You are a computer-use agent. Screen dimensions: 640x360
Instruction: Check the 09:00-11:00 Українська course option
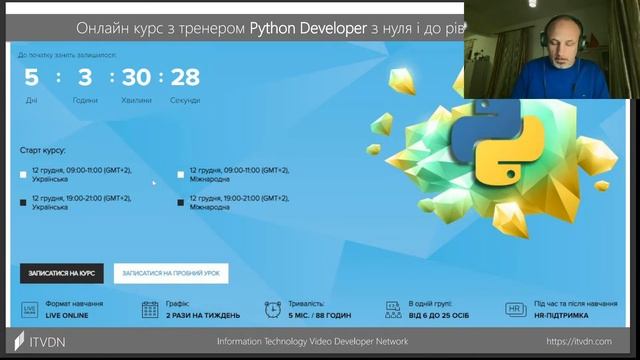(23, 175)
